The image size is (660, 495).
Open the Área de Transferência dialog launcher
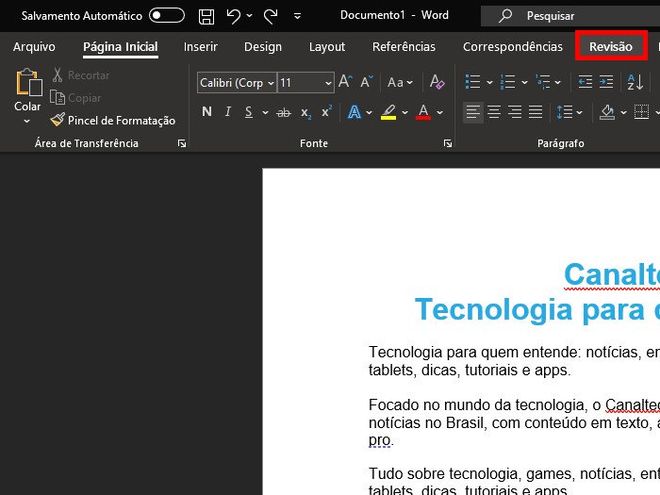[x=182, y=144]
